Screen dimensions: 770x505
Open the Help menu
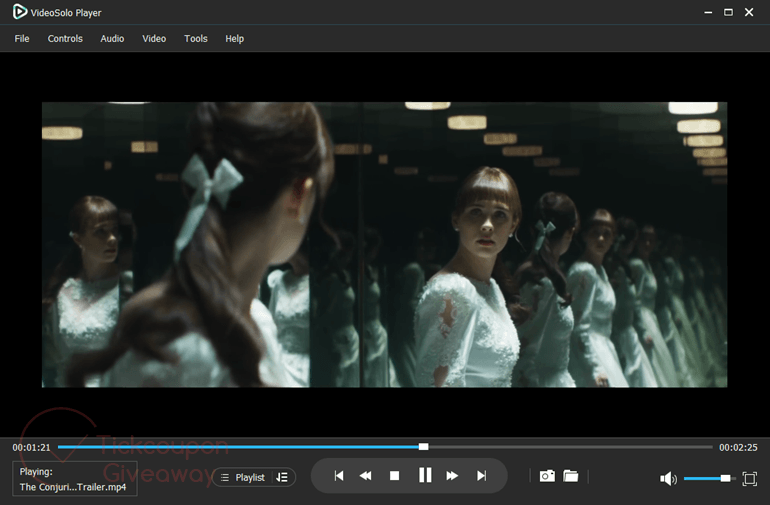(234, 38)
